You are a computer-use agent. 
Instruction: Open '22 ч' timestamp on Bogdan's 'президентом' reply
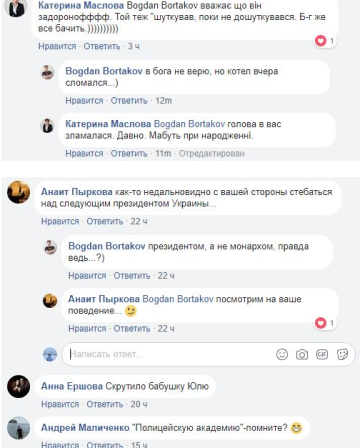166,276
